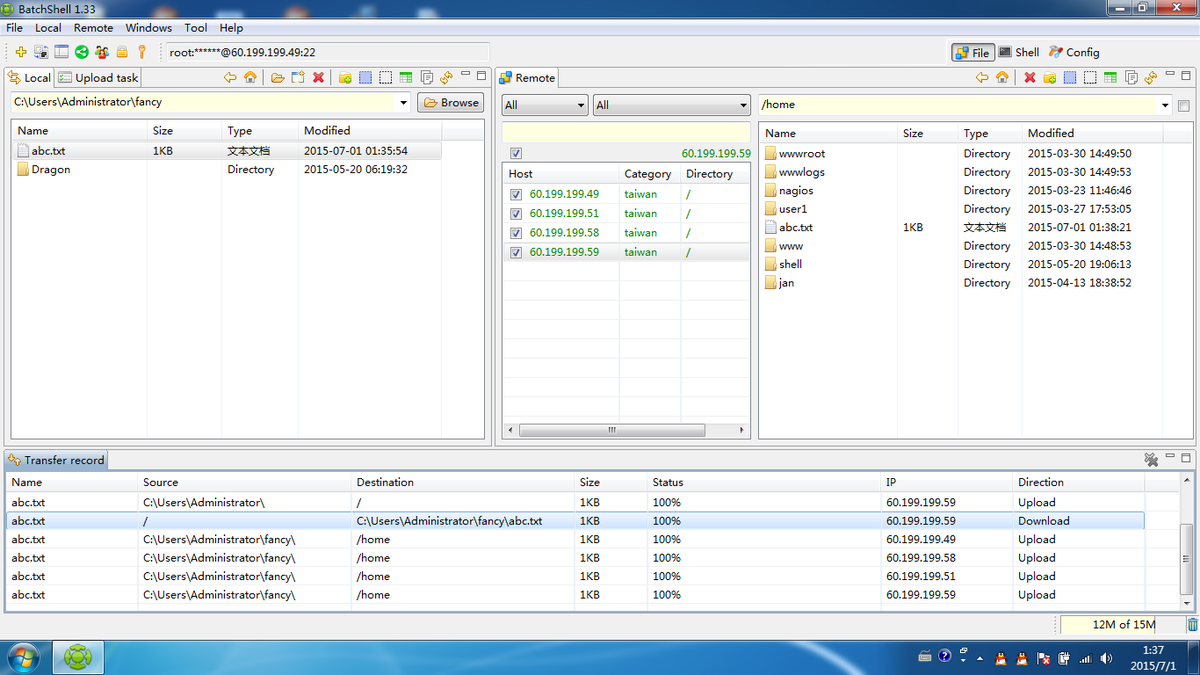
Task: Sort local files by Modified column
Action: [x=368, y=130]
